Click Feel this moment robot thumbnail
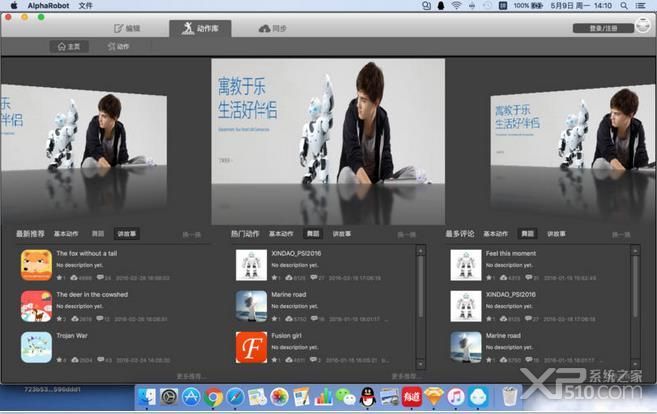The width and height of the screenshot is (657, 414). coord(466,265)
